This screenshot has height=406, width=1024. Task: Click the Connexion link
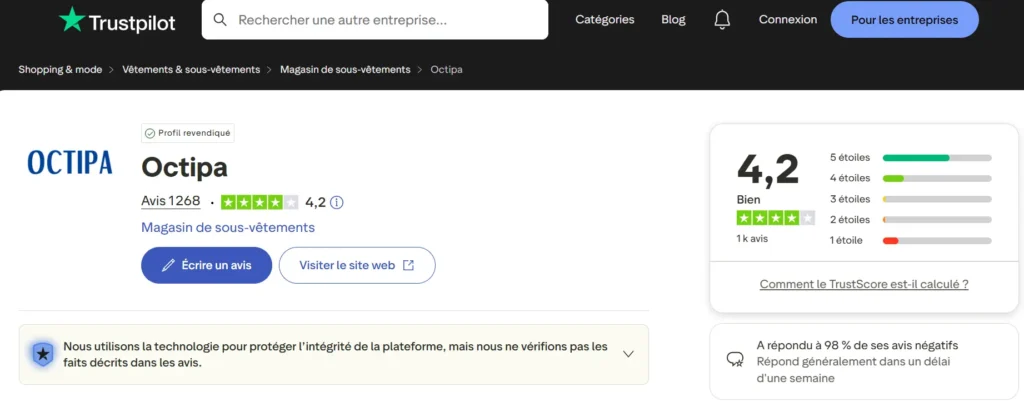(x=788, y=20)
